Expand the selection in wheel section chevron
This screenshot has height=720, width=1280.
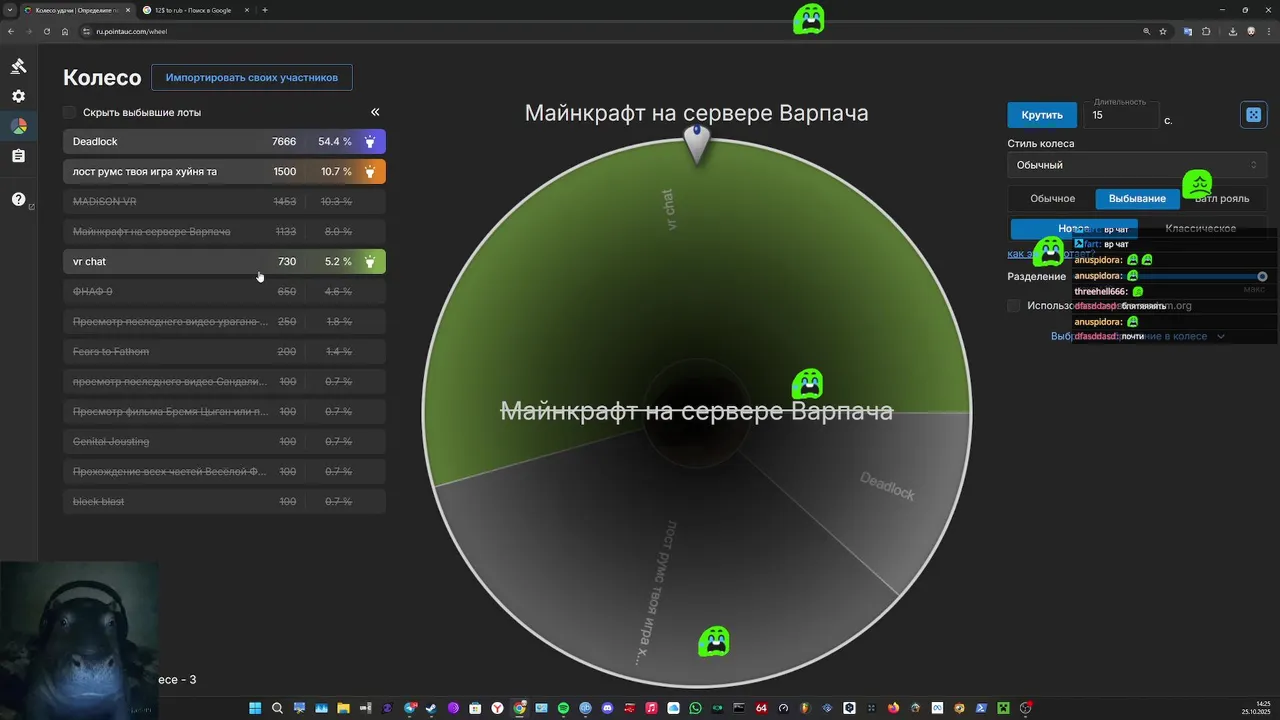(1220, 336)
